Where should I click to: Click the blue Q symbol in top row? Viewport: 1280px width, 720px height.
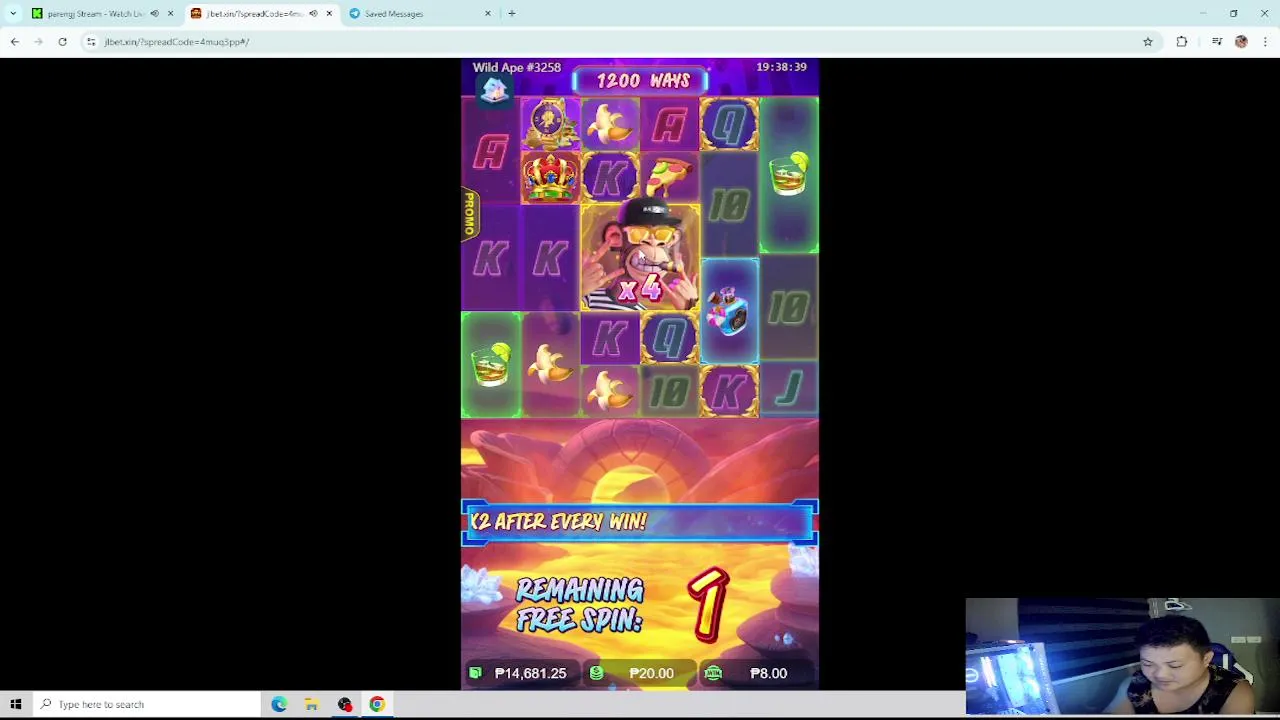[x=729, y=125]
